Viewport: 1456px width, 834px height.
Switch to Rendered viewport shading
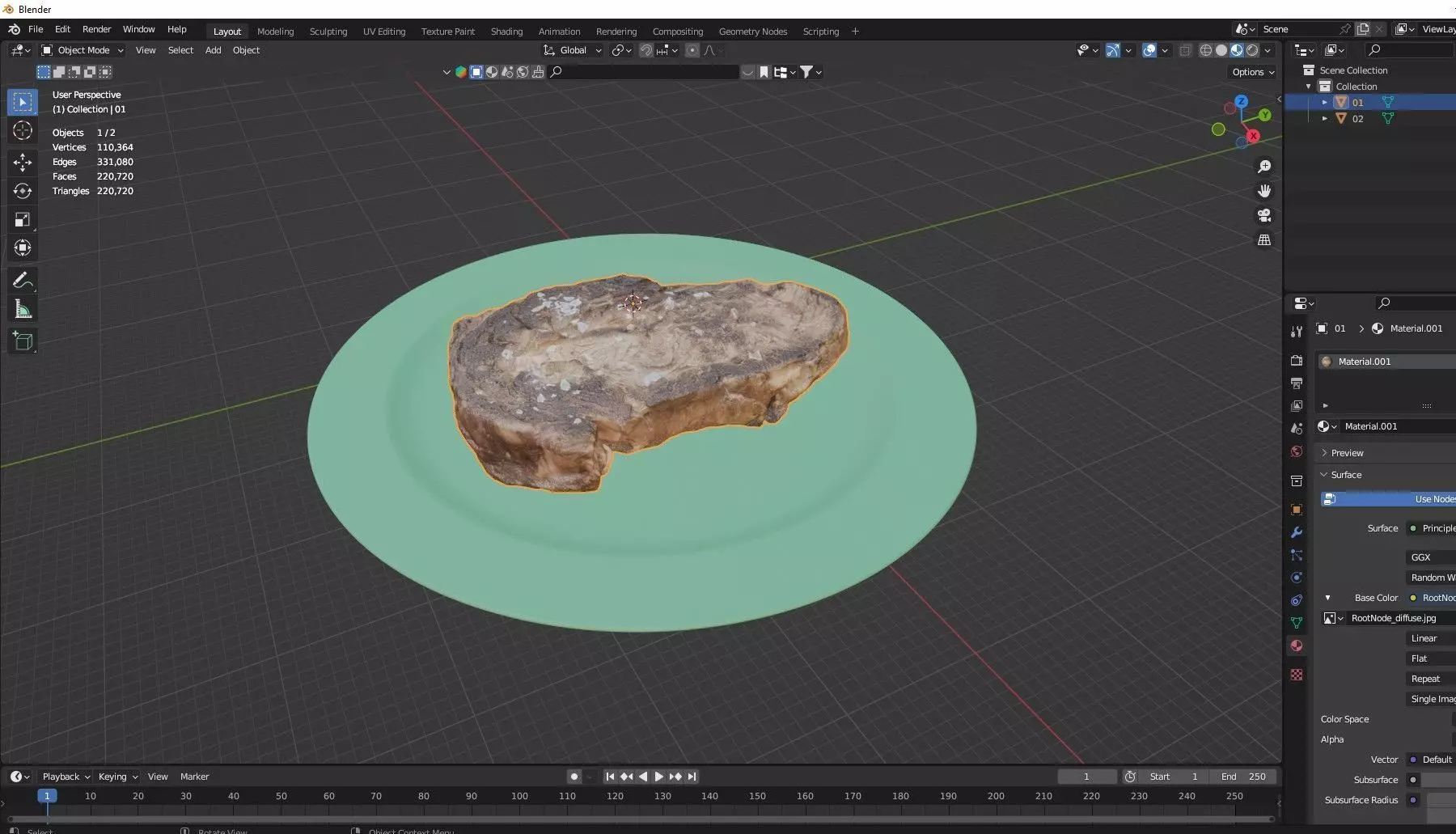pos(1252,50)
